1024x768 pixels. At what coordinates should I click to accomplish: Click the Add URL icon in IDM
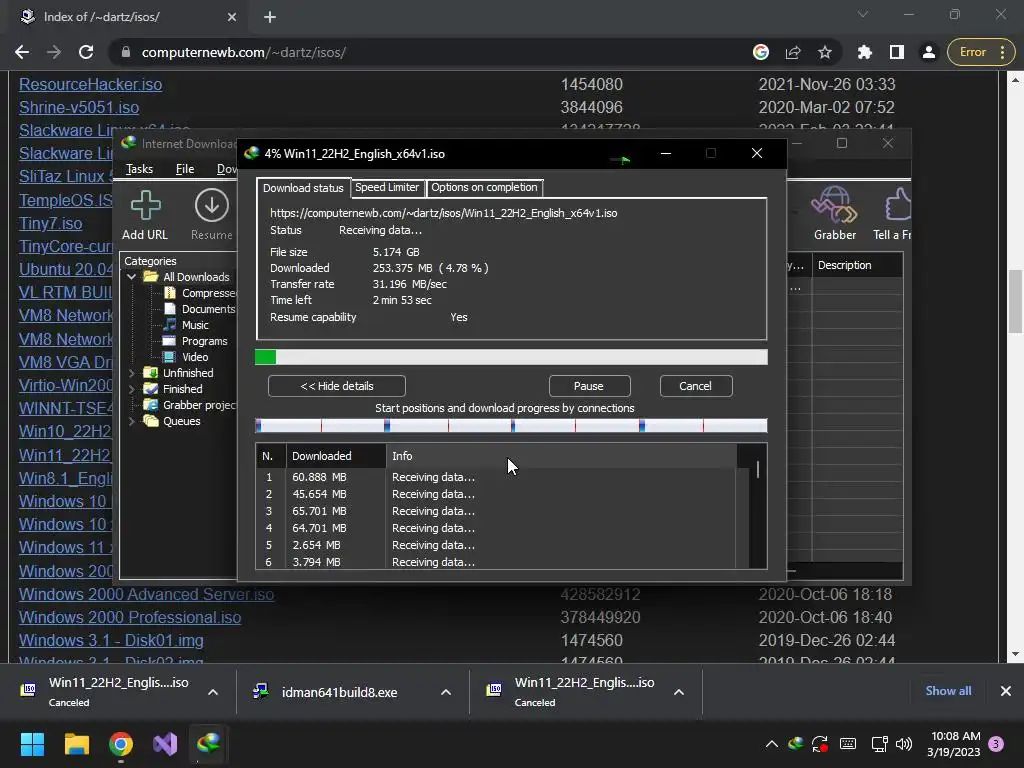(x=145, y=205)
